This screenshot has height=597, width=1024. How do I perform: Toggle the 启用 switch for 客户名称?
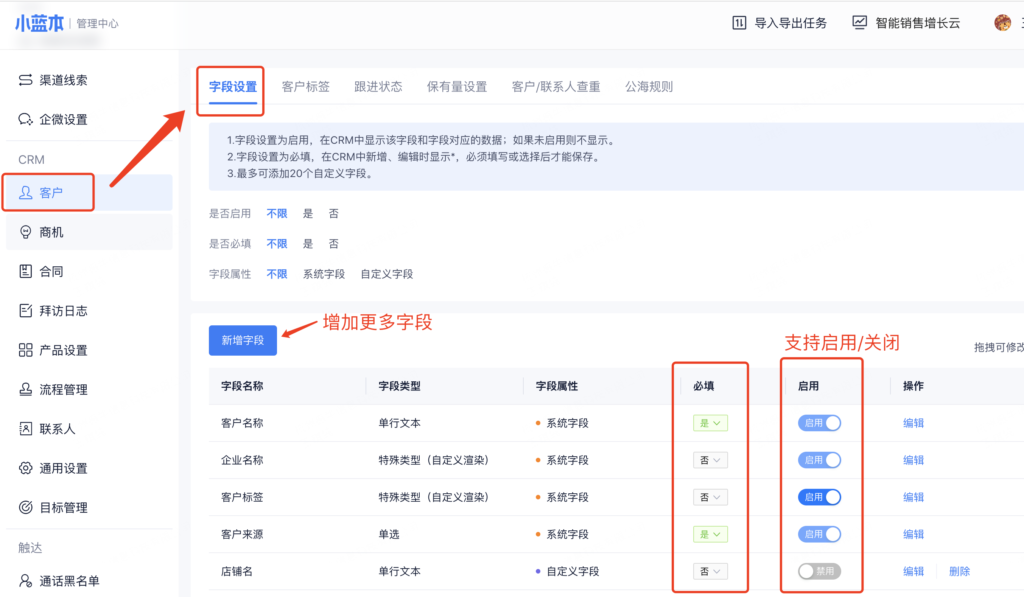point(819,423)
